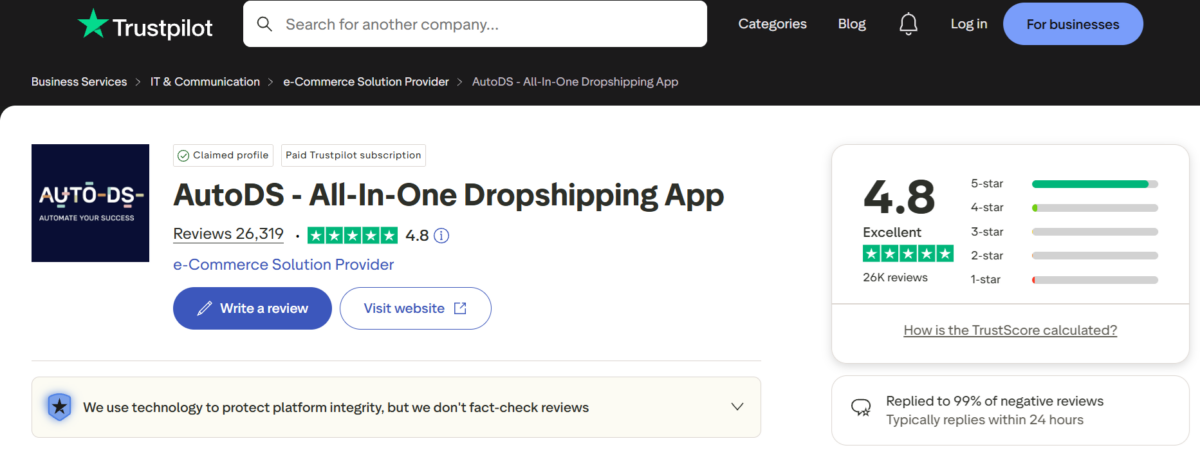
Task: Open the Trustpilot home logo
Action: point(146,24)
